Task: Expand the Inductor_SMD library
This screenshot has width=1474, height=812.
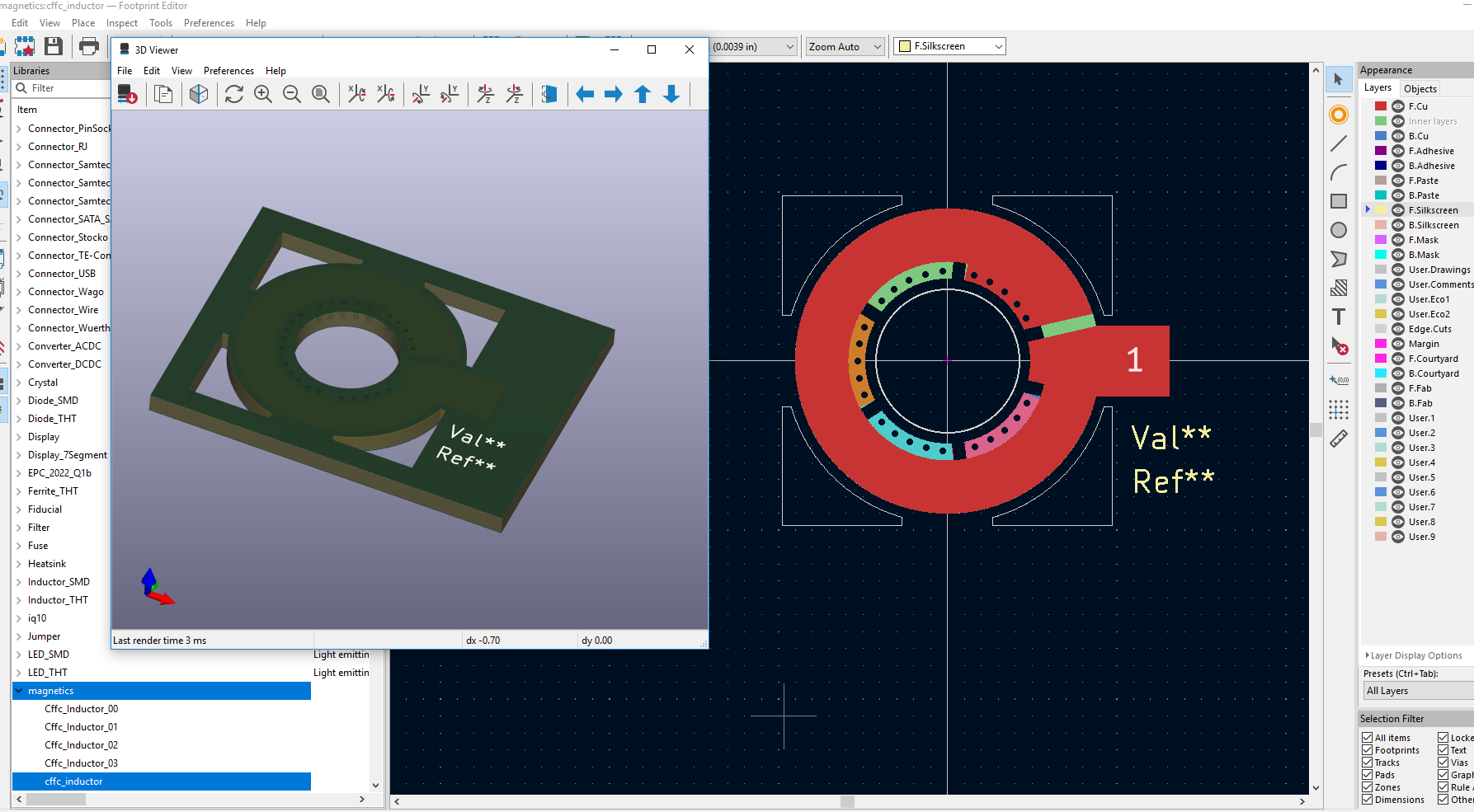Action: point(19,582)
